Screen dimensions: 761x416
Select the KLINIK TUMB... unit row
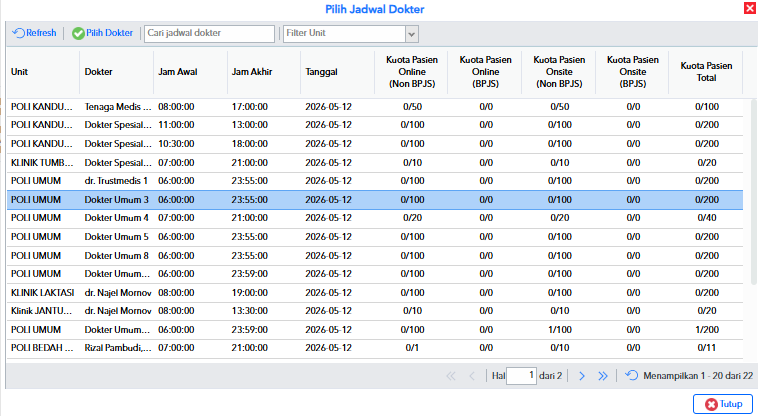pos(375,163)
